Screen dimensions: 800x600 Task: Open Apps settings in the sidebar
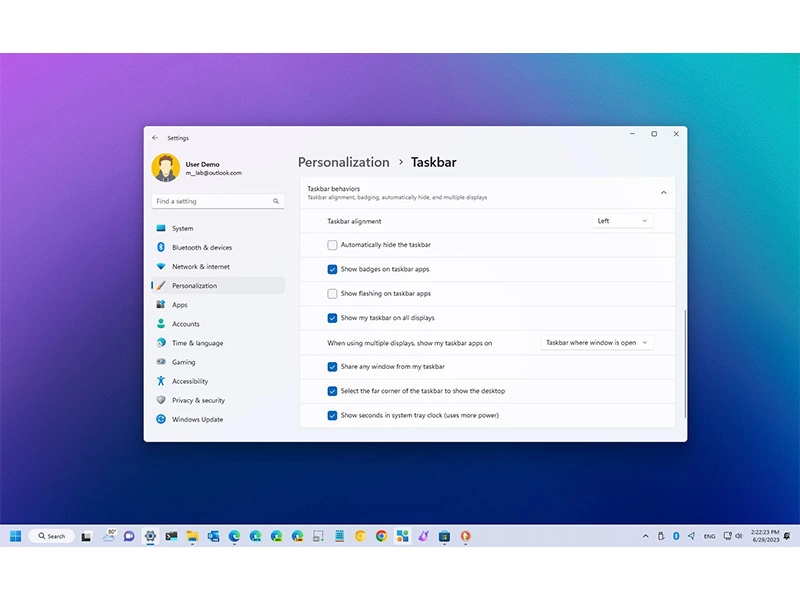pyautogui.click(x=180, y=304)
